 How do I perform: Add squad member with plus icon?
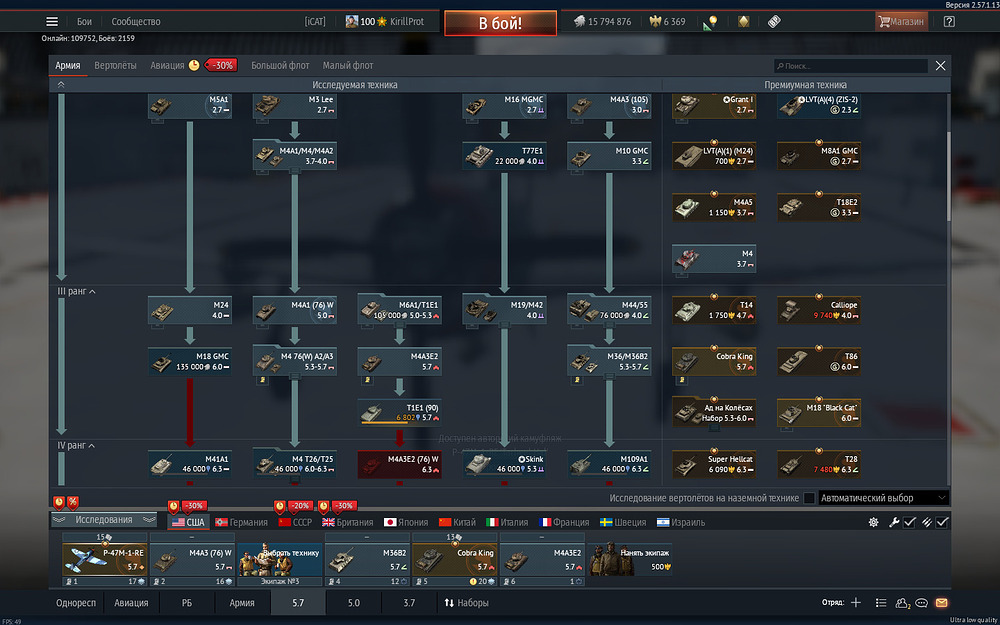pos(856,603)
